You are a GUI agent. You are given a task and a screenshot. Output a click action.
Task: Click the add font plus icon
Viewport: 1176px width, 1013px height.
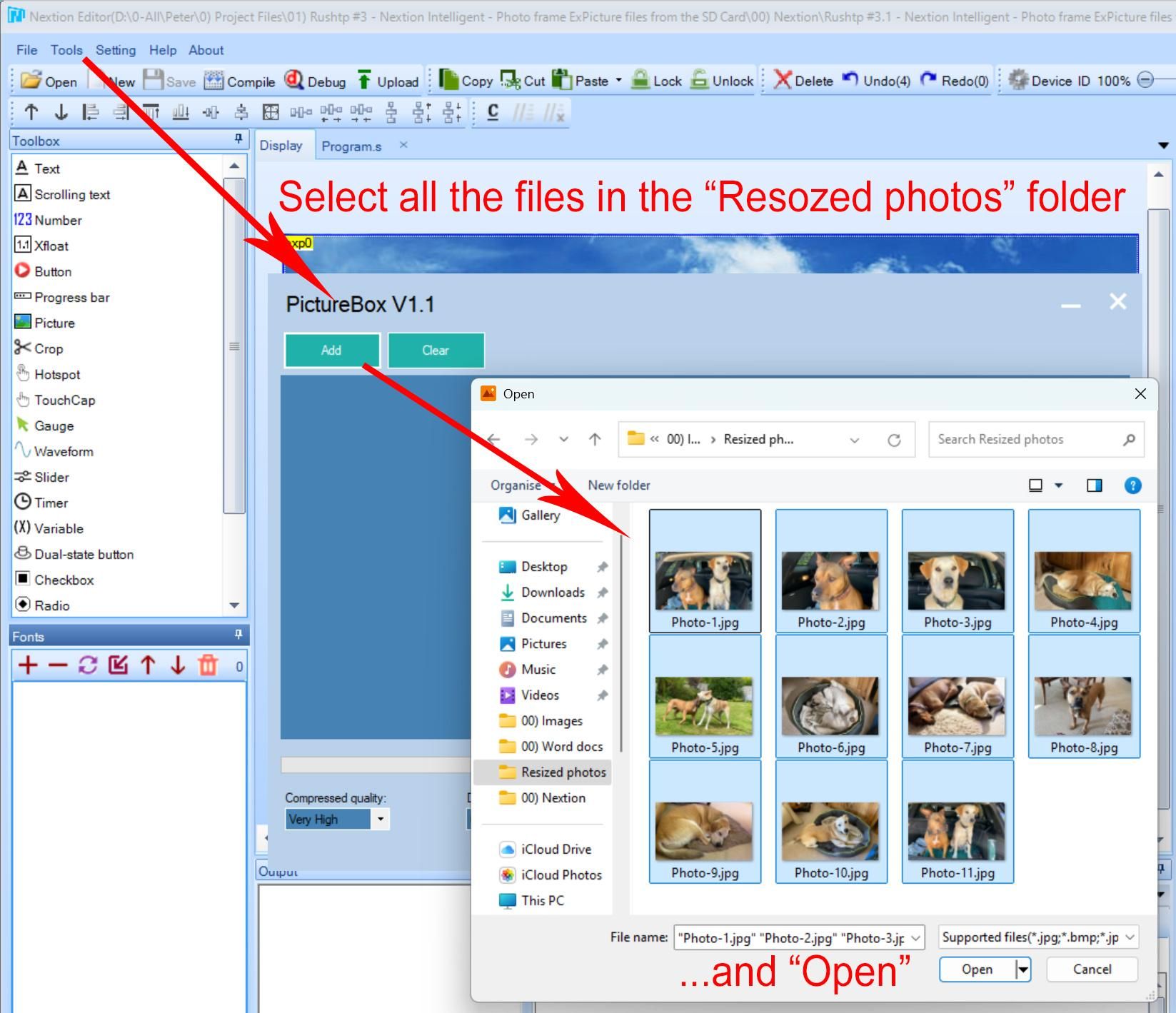(28, 665)
